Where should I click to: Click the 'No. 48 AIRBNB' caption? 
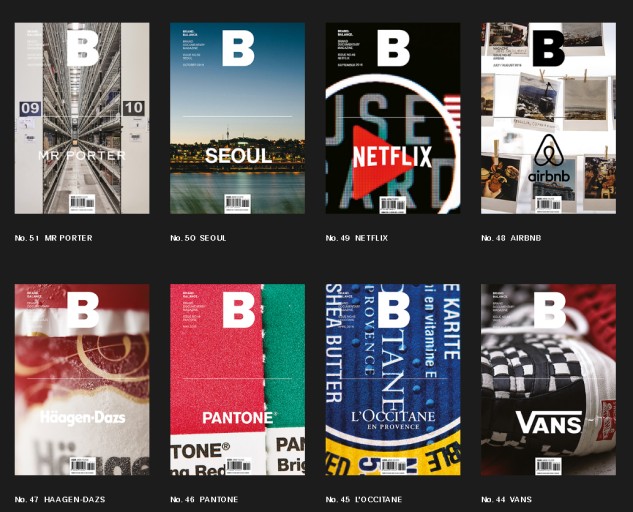coord(511,238)
